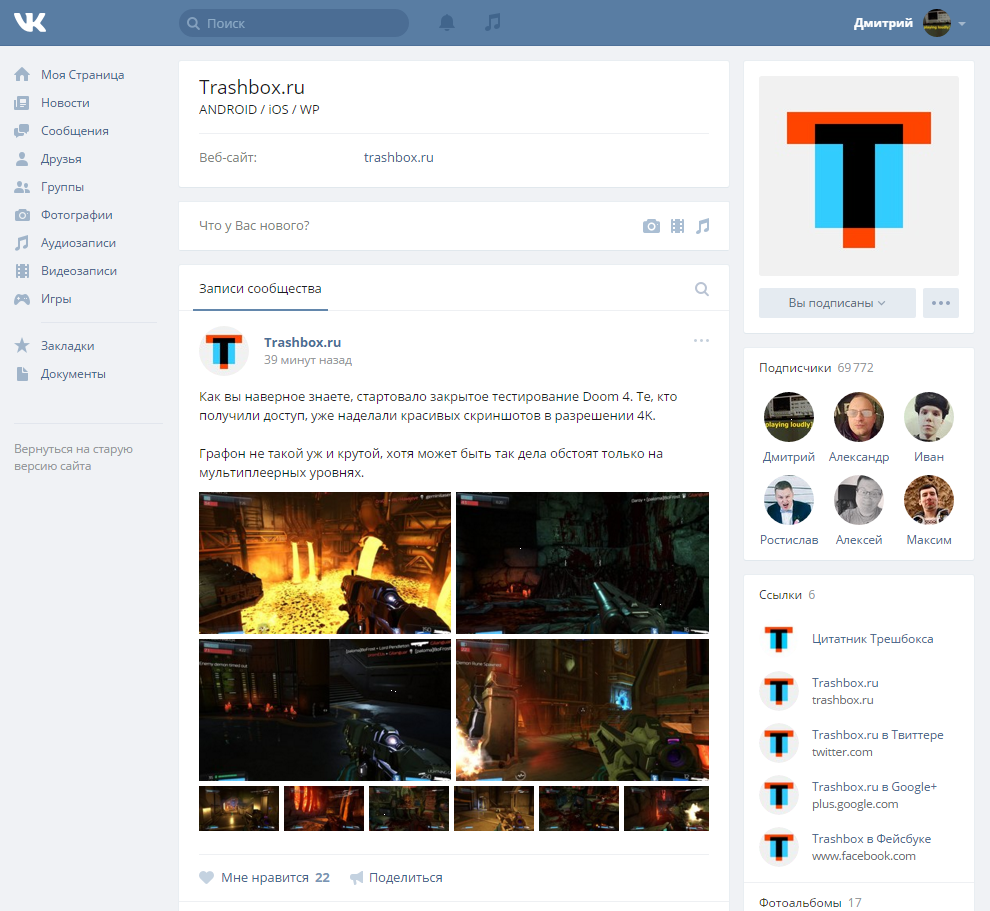This screenshot has height=911, width=990.
Task: Open Фотографии in sidebar
Action: click(76, 215)
